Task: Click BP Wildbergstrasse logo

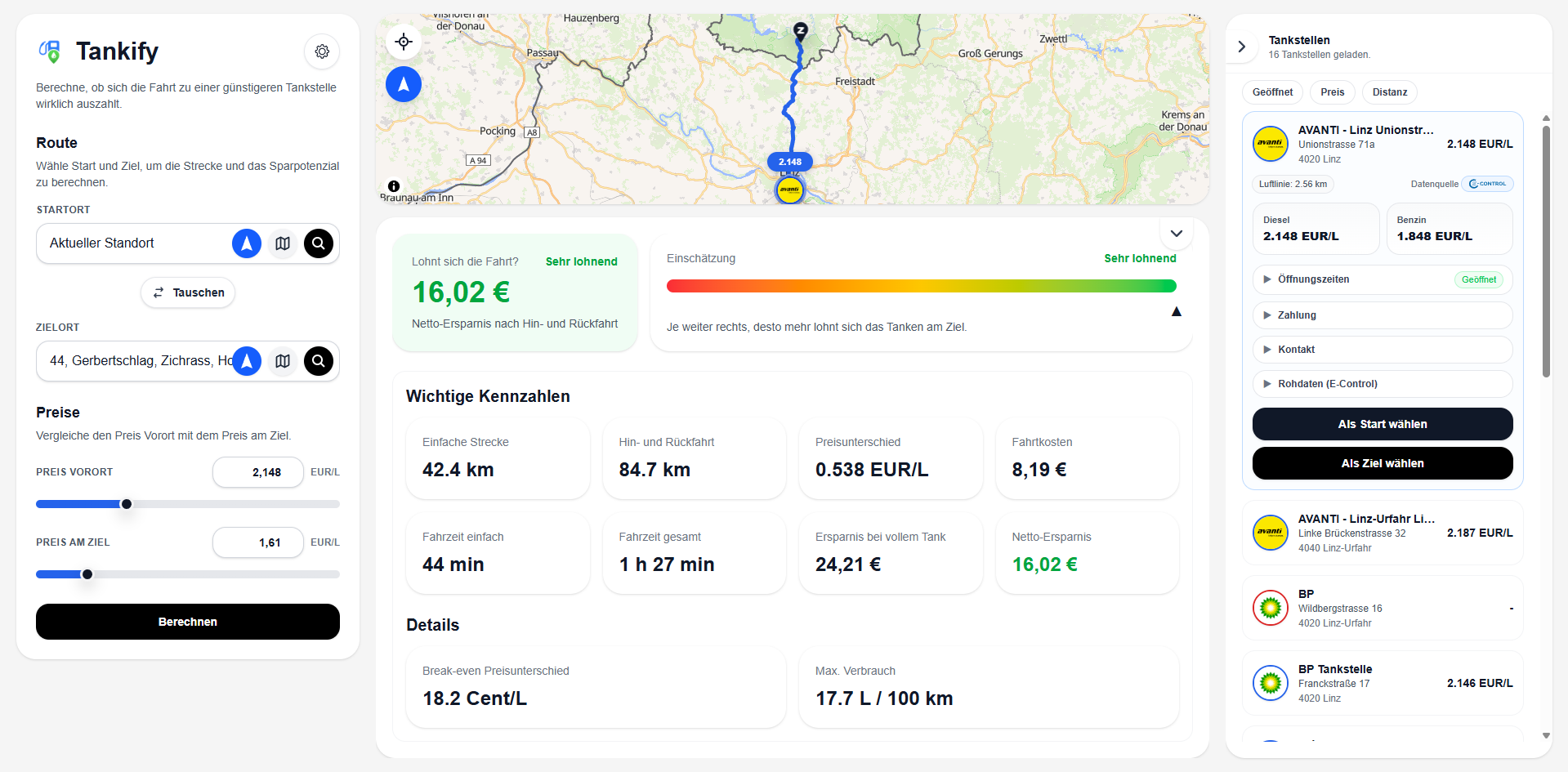Action: click(x=1271, y=608)
